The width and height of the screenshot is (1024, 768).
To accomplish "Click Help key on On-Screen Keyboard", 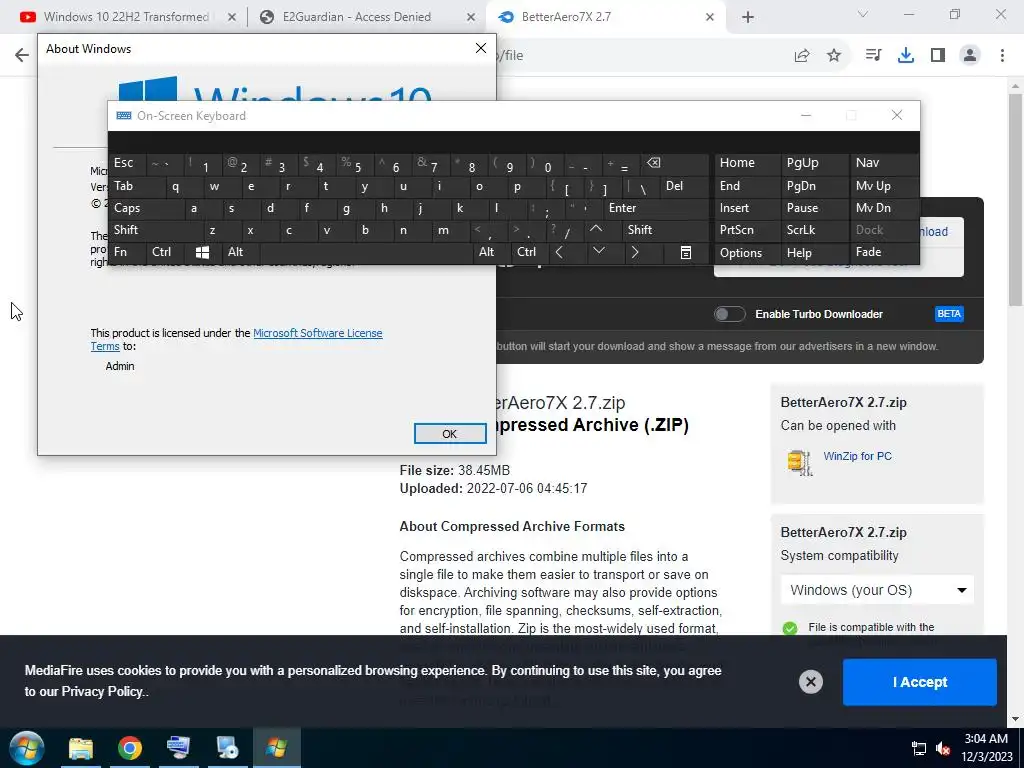I will click(x=814, y=253).
